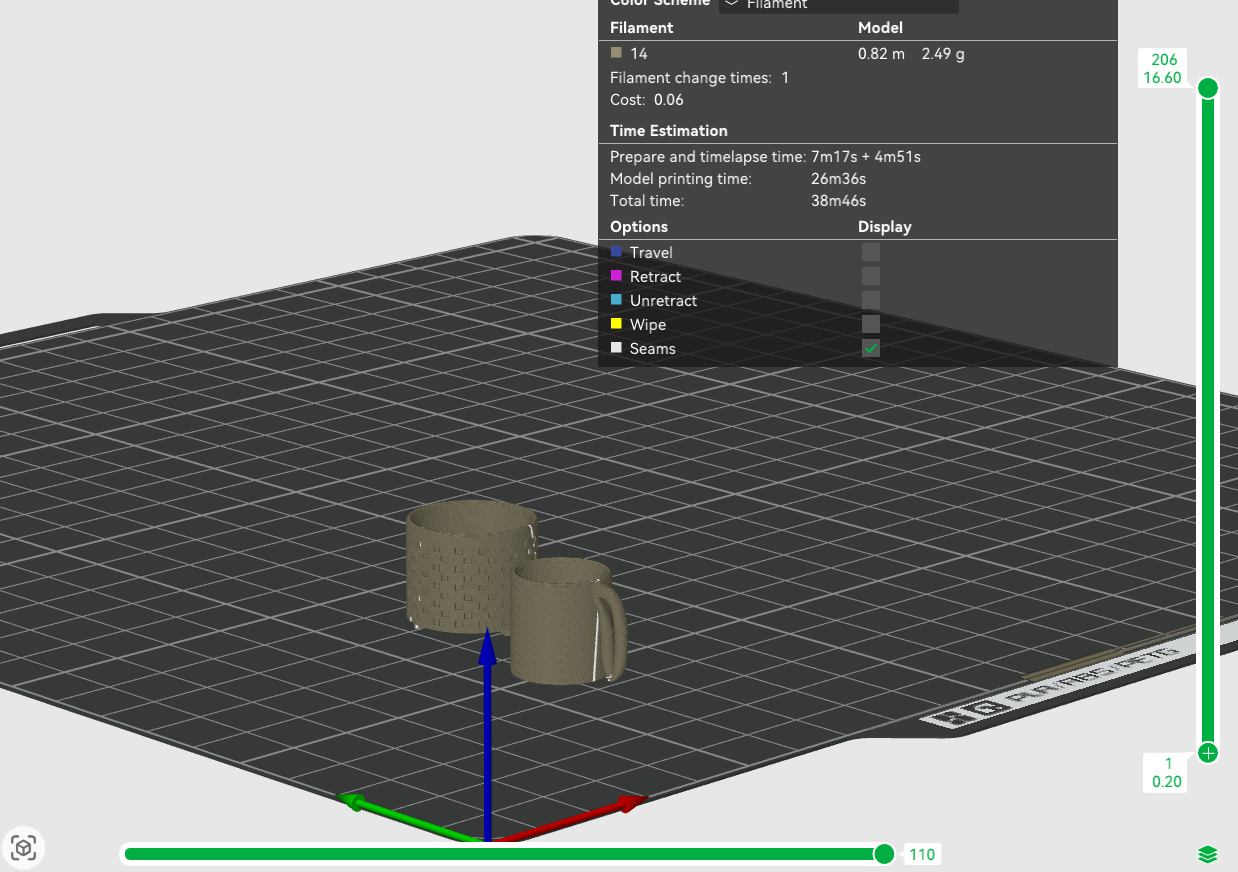Click the "7m17s + 4m51s" prepare time value
This screenshot has height=872, width=1238.
866,156
